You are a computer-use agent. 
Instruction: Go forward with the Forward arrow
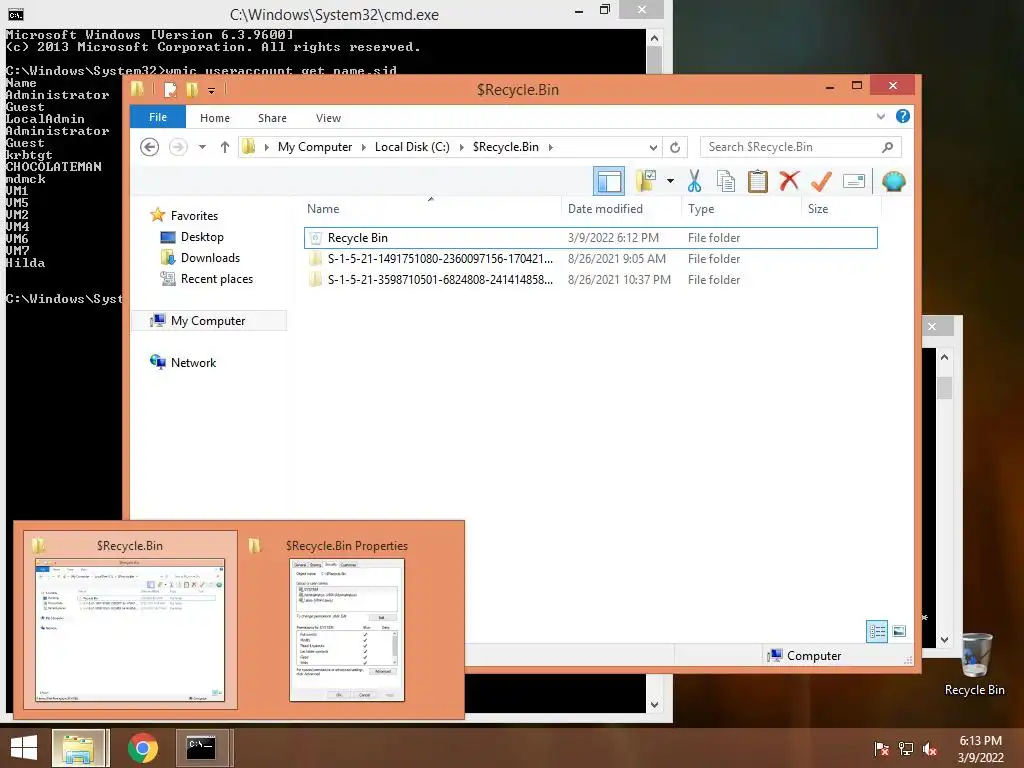(178, 147)
